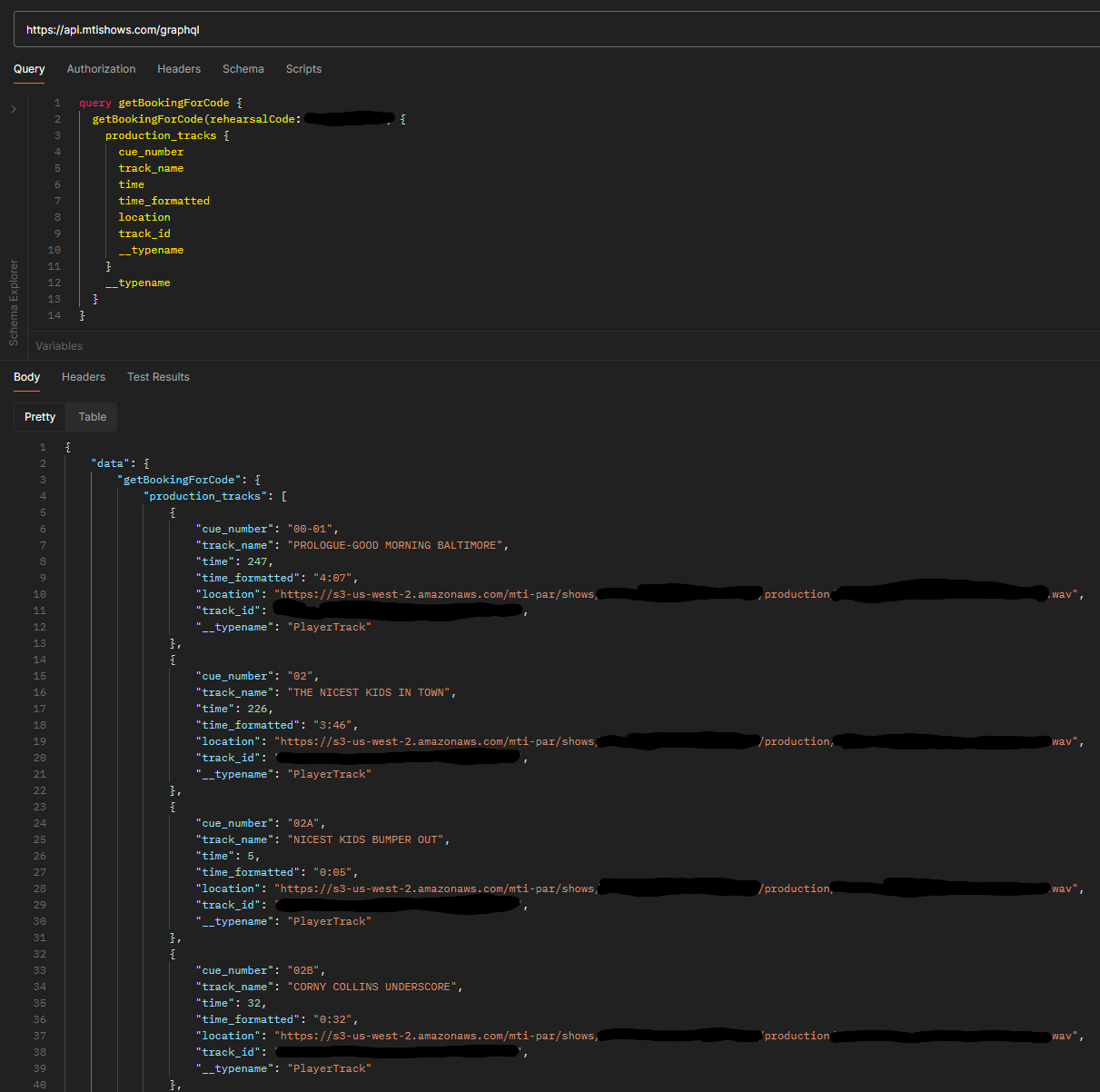
Task: Show the Test Results tab
Action: [x=158, y=377]
